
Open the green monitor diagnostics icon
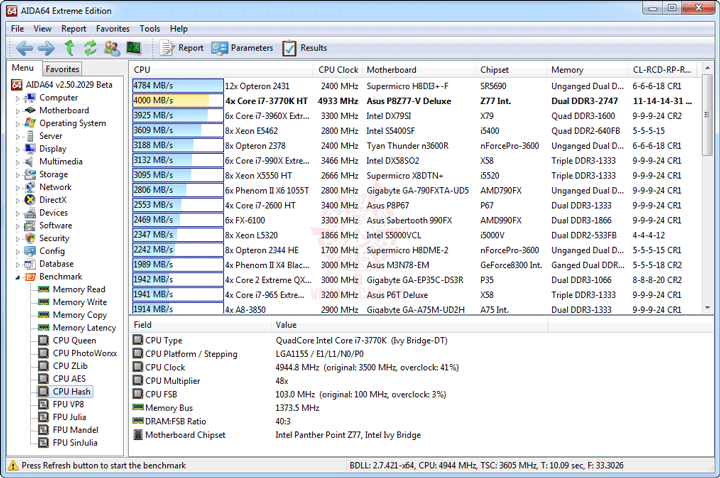point(134,48)
